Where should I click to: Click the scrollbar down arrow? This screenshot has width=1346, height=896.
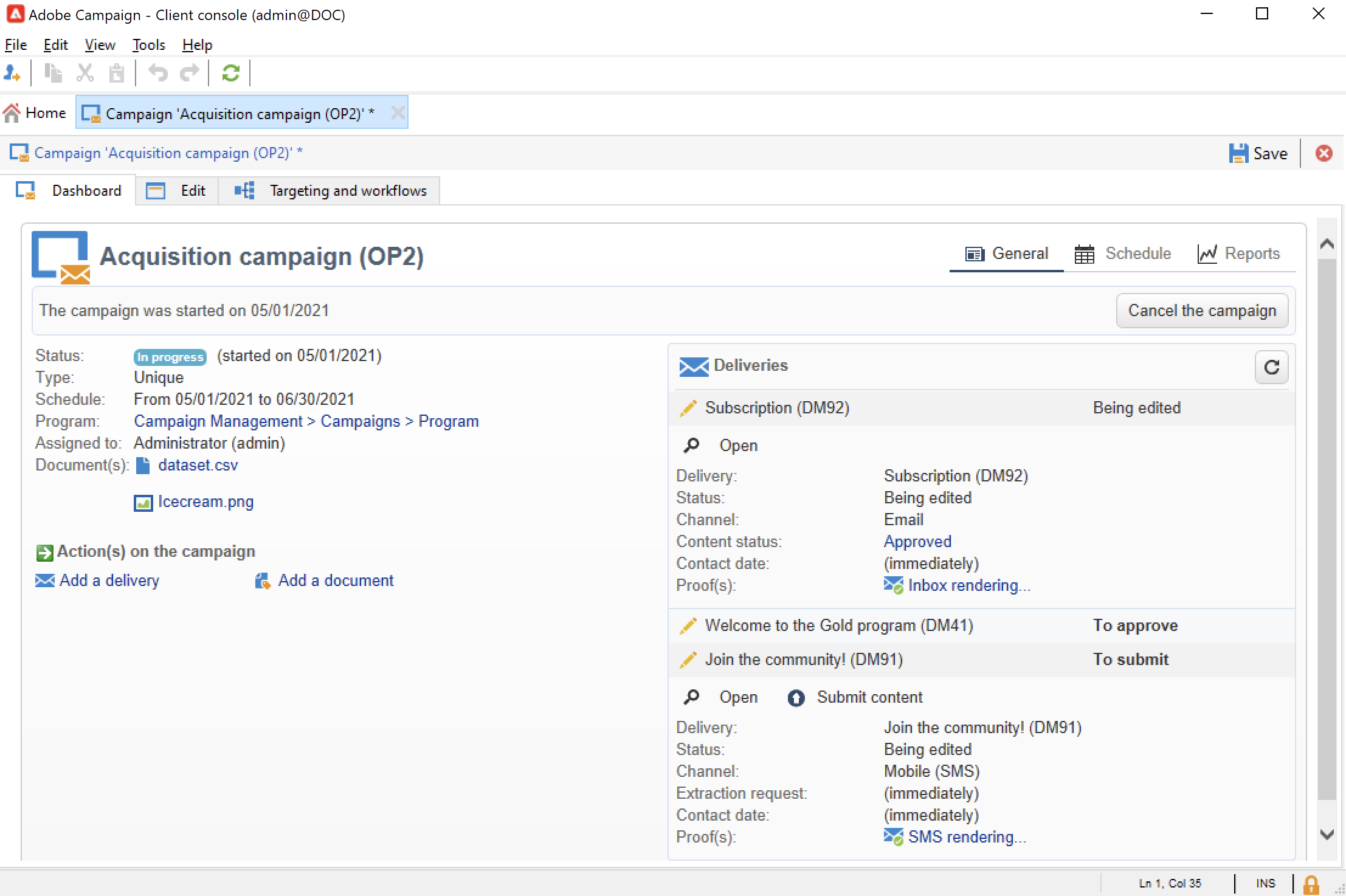(1327, 835)
